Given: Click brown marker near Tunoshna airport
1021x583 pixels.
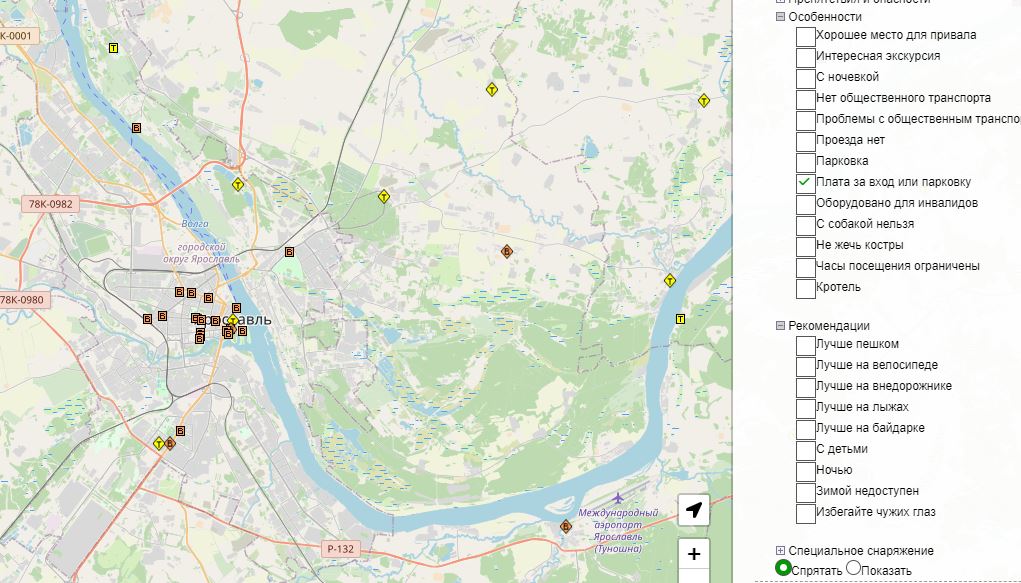Looking at the screenshot, I should coord(565,526).
